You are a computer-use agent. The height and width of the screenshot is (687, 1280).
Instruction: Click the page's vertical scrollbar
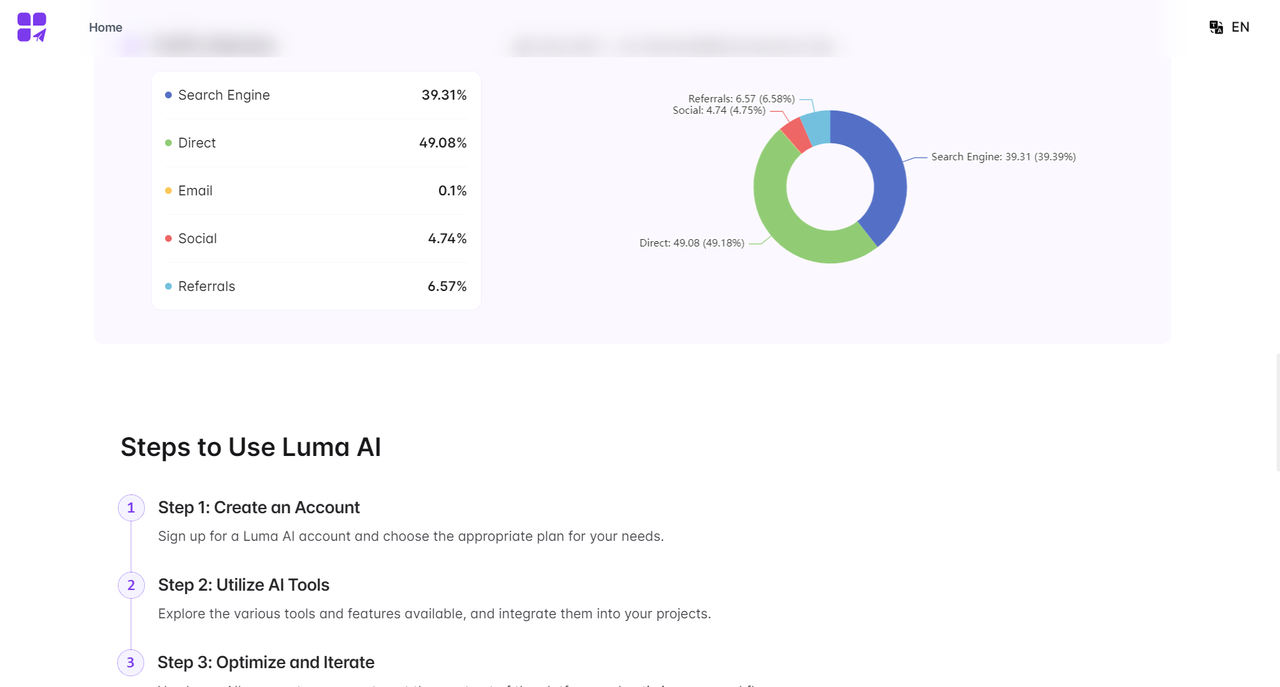click(1276, 410)
